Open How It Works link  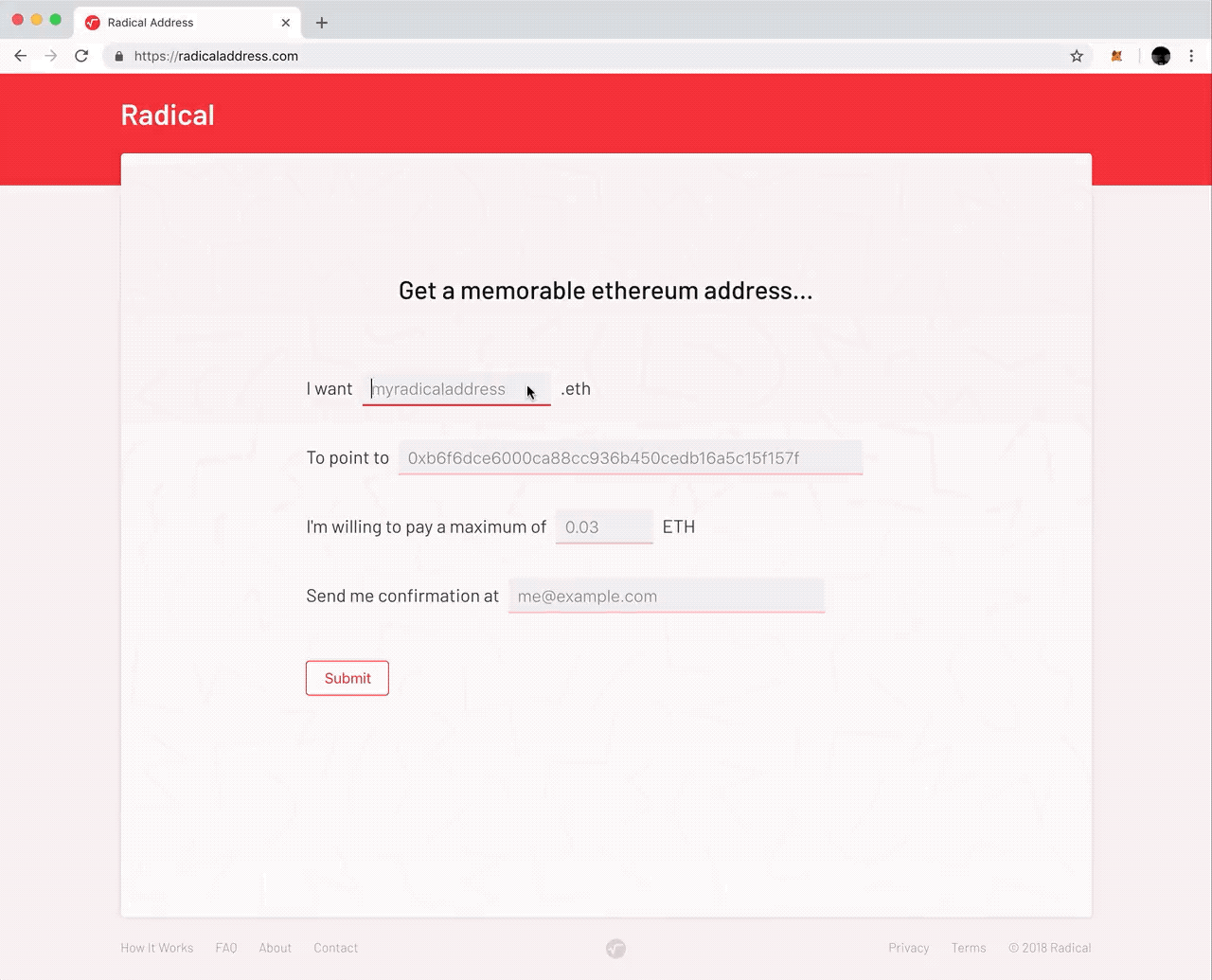(157, 948)
